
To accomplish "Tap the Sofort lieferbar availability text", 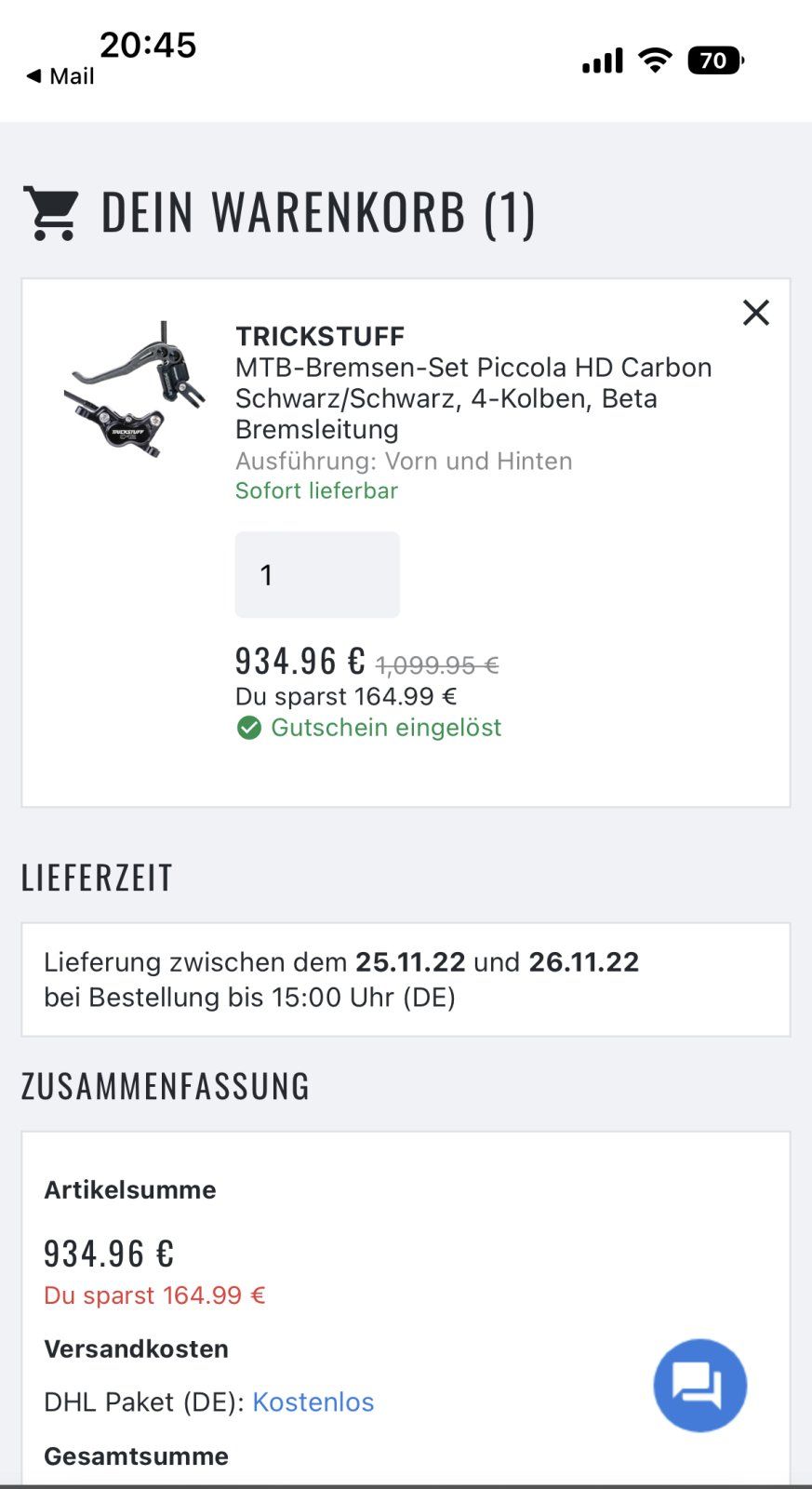I will [x=316, y=490].
